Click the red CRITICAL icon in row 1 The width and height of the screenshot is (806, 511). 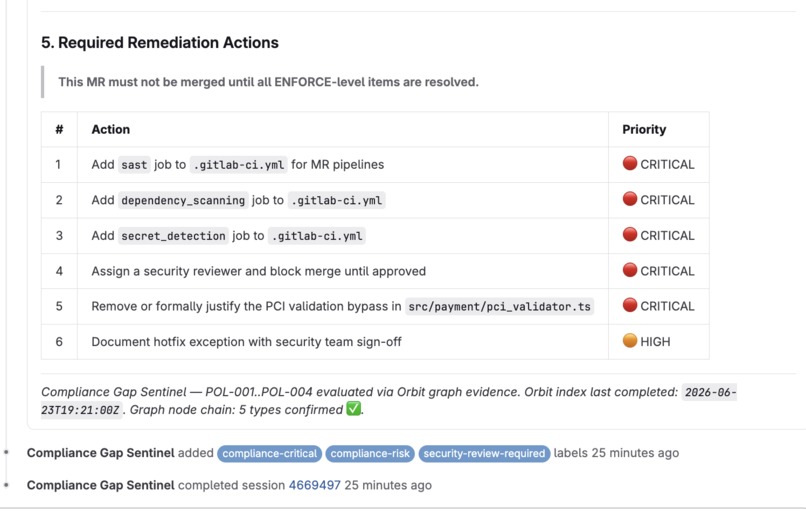tap(630, 163)
